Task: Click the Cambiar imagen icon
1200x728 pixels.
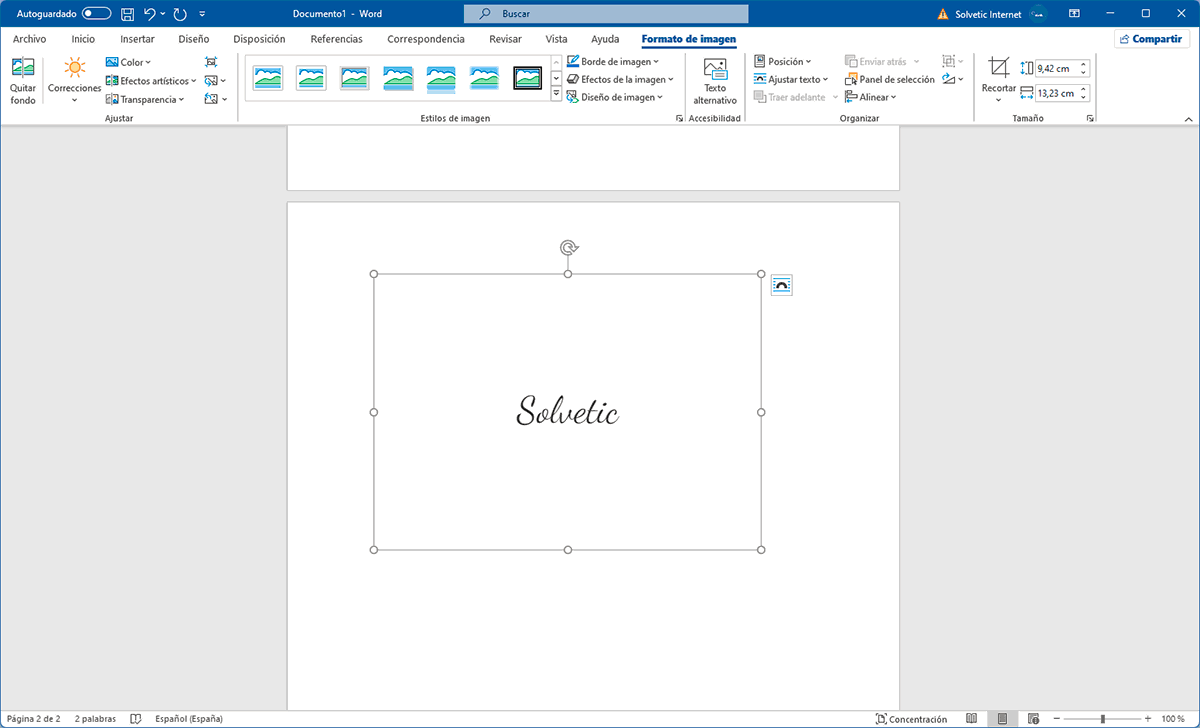Action: tap(211, 81)
